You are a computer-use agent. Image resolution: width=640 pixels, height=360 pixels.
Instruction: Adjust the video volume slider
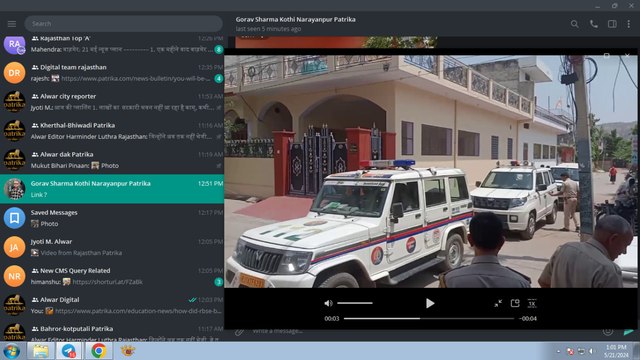pyautogui.click(x=355, y=303)
